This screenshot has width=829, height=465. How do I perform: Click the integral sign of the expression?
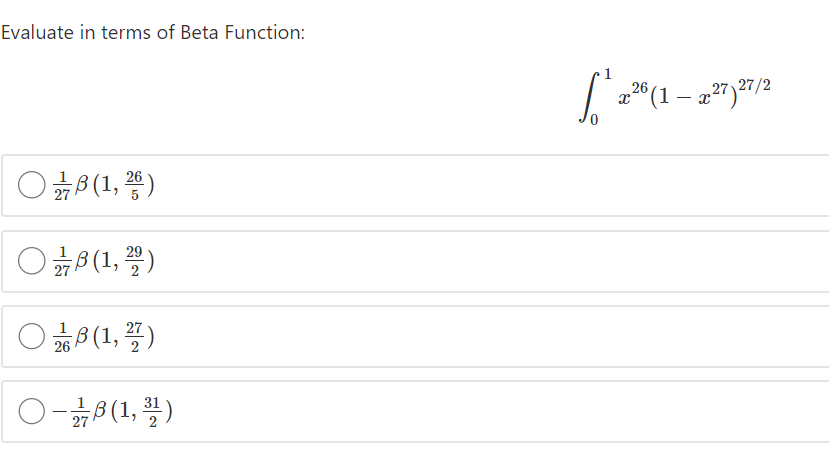tap(589, 97)
